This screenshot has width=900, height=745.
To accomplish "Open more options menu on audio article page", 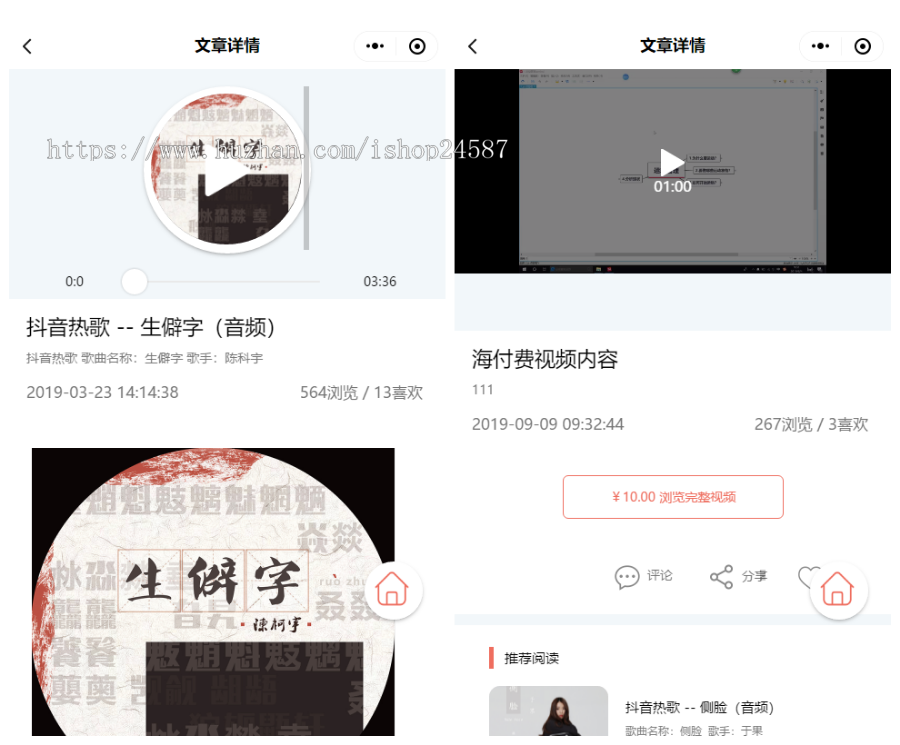I will [375, 46].
